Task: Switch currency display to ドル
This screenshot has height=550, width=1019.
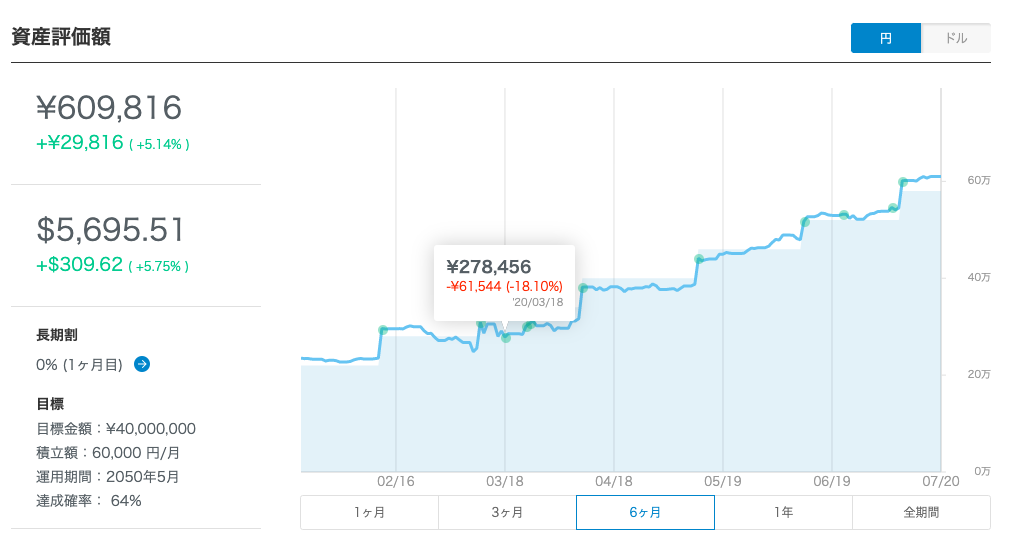Action: 956,38
